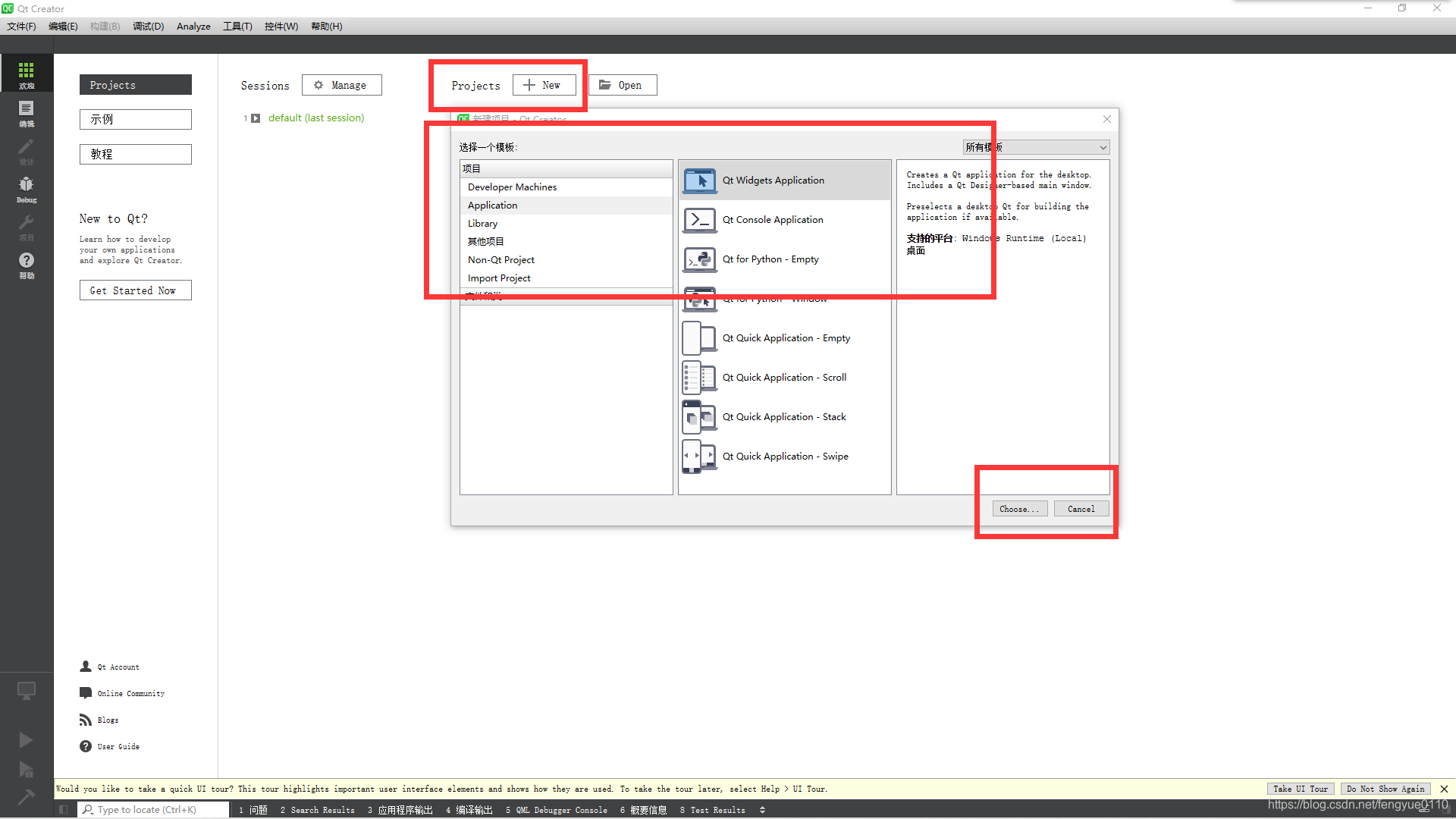Click the Choose... button

tap(1019, 509)
